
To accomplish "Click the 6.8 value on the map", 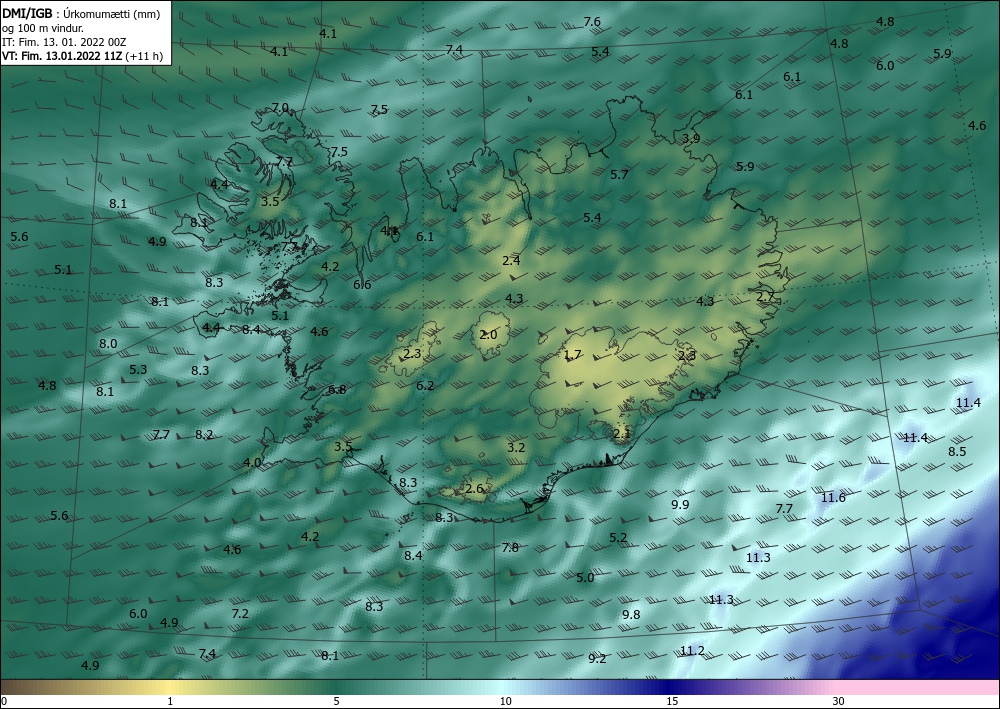I will [x=337, y=389].
